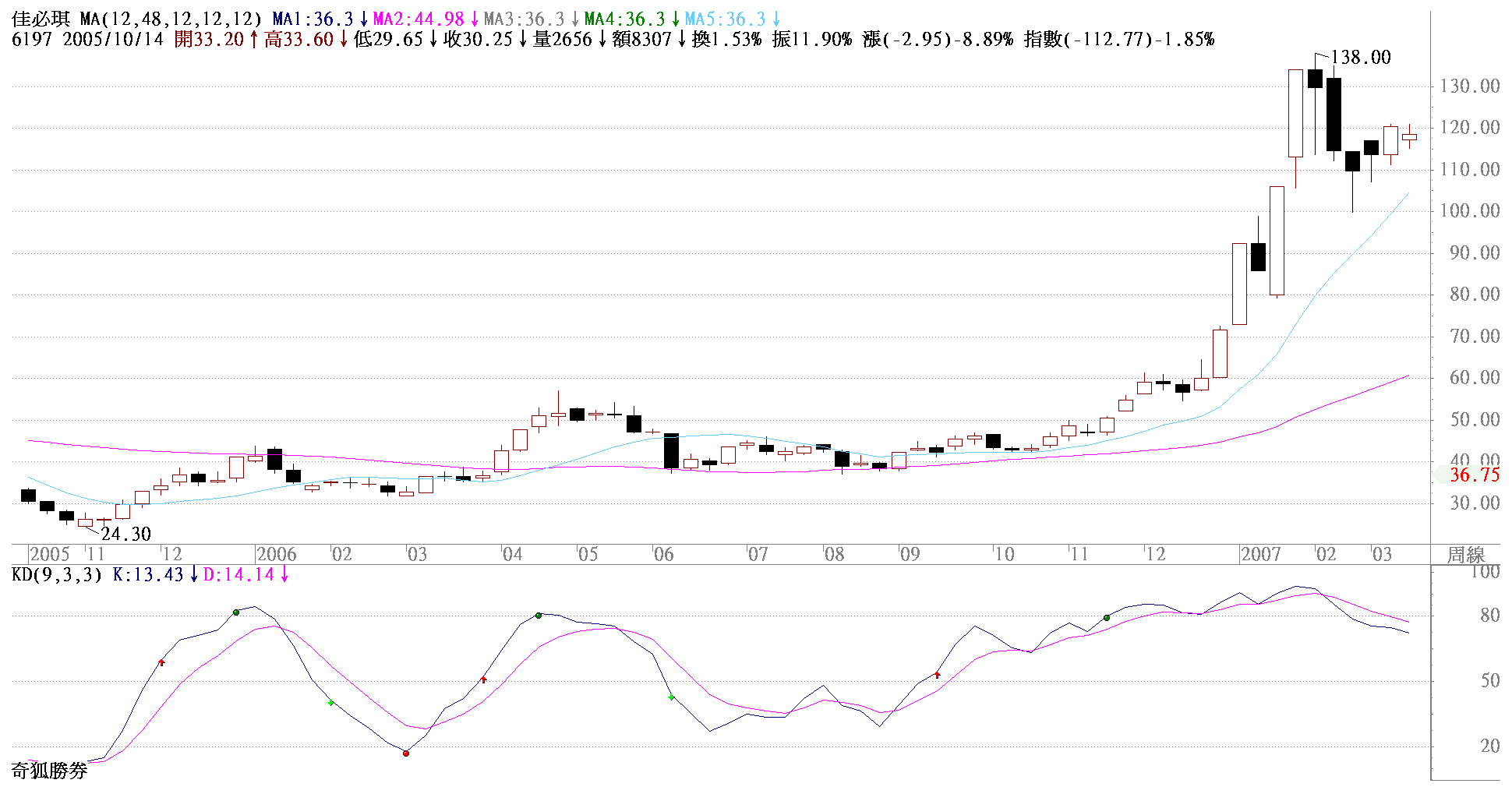Click the green diamond marker on KD near February 2006
The width and height of the screenshot is (1512, 794).
[331, 703]
